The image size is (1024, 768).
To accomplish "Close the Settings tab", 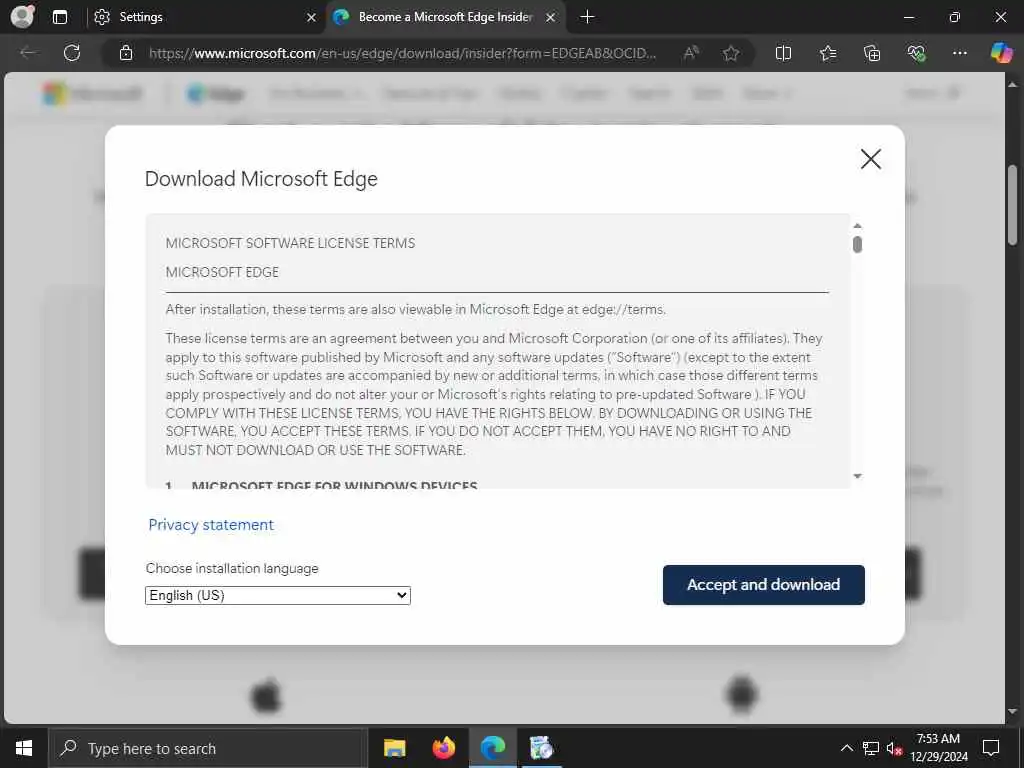I will pos(312,18).
